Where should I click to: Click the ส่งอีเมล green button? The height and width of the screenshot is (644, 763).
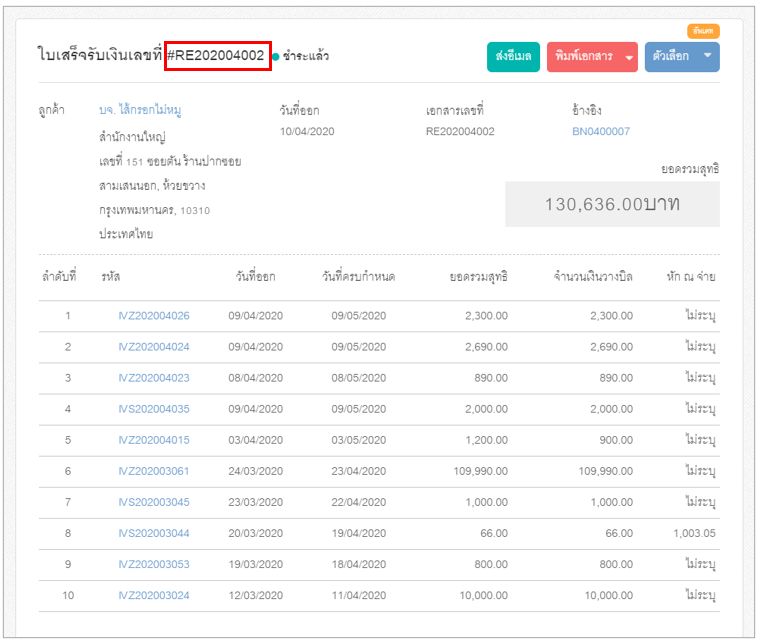click(513, 57)
